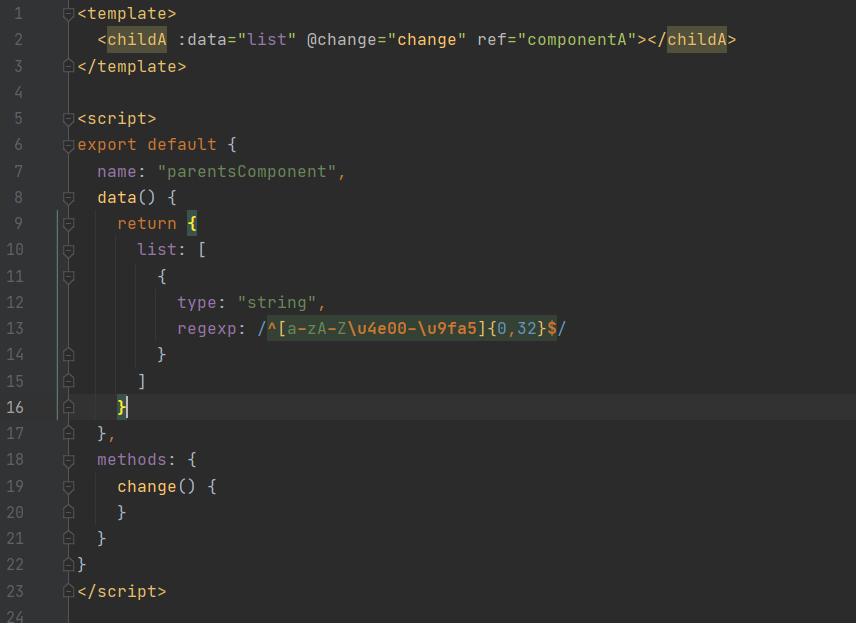
Task: Click the a-zA-Z range in the regex
Action: (x=317, y=329)
